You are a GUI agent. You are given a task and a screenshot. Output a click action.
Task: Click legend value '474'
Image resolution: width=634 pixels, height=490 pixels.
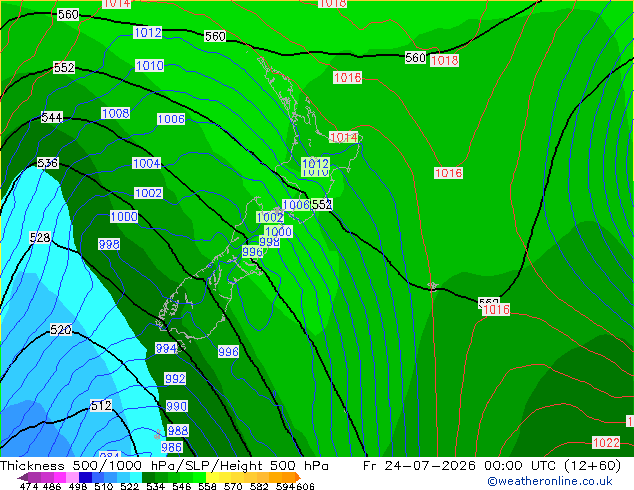click(29, 486)
